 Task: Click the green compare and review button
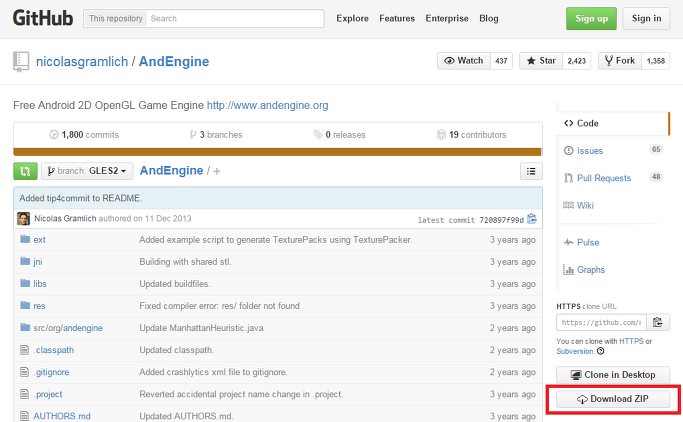tap(25, 171)
